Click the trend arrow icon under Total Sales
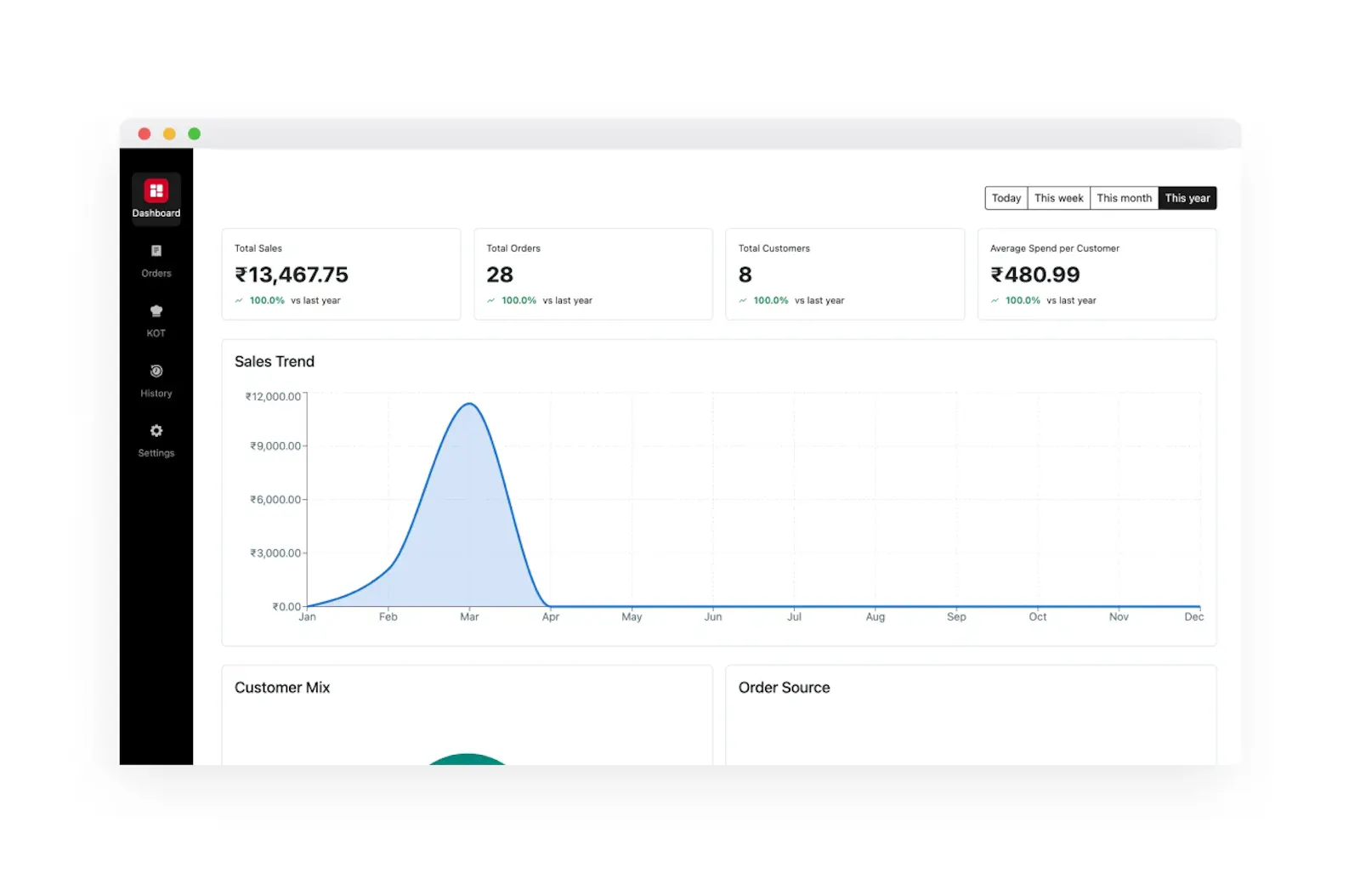Viewport: 1360px width, 896px height. (239, 301)
